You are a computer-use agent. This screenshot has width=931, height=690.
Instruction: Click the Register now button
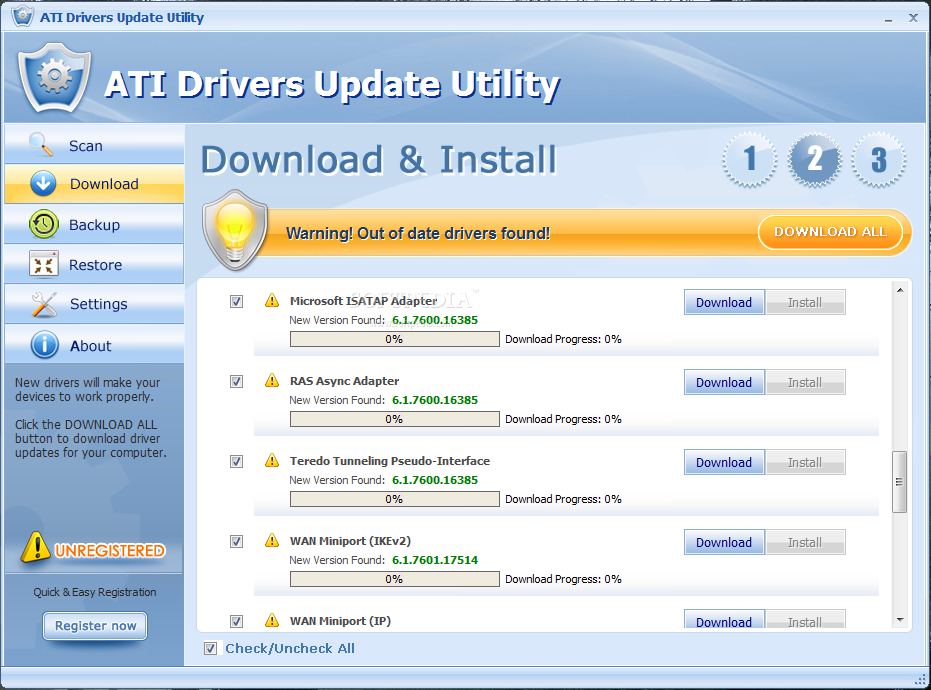95,626
